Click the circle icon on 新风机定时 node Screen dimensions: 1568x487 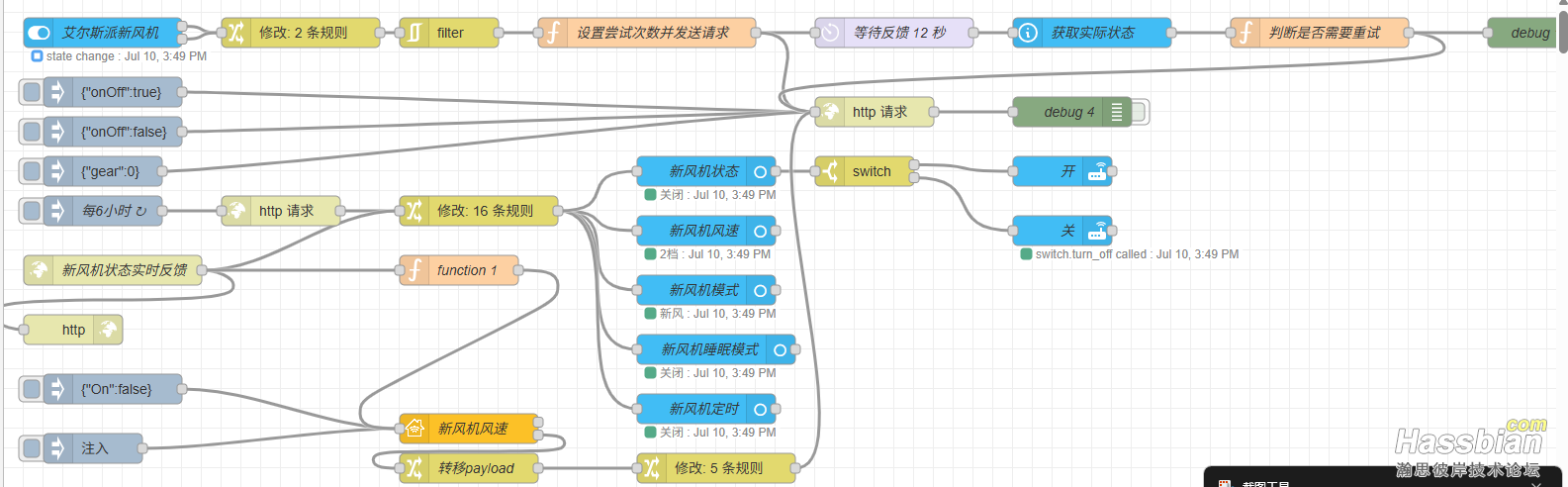coord(761,409)
